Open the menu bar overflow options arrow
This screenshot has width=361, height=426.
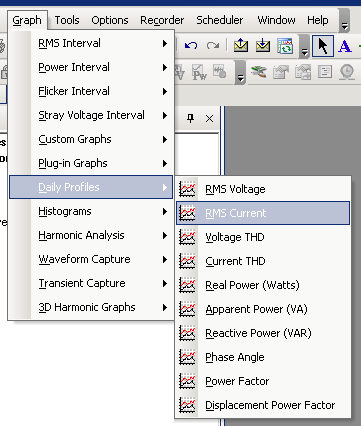click(345, 21)
